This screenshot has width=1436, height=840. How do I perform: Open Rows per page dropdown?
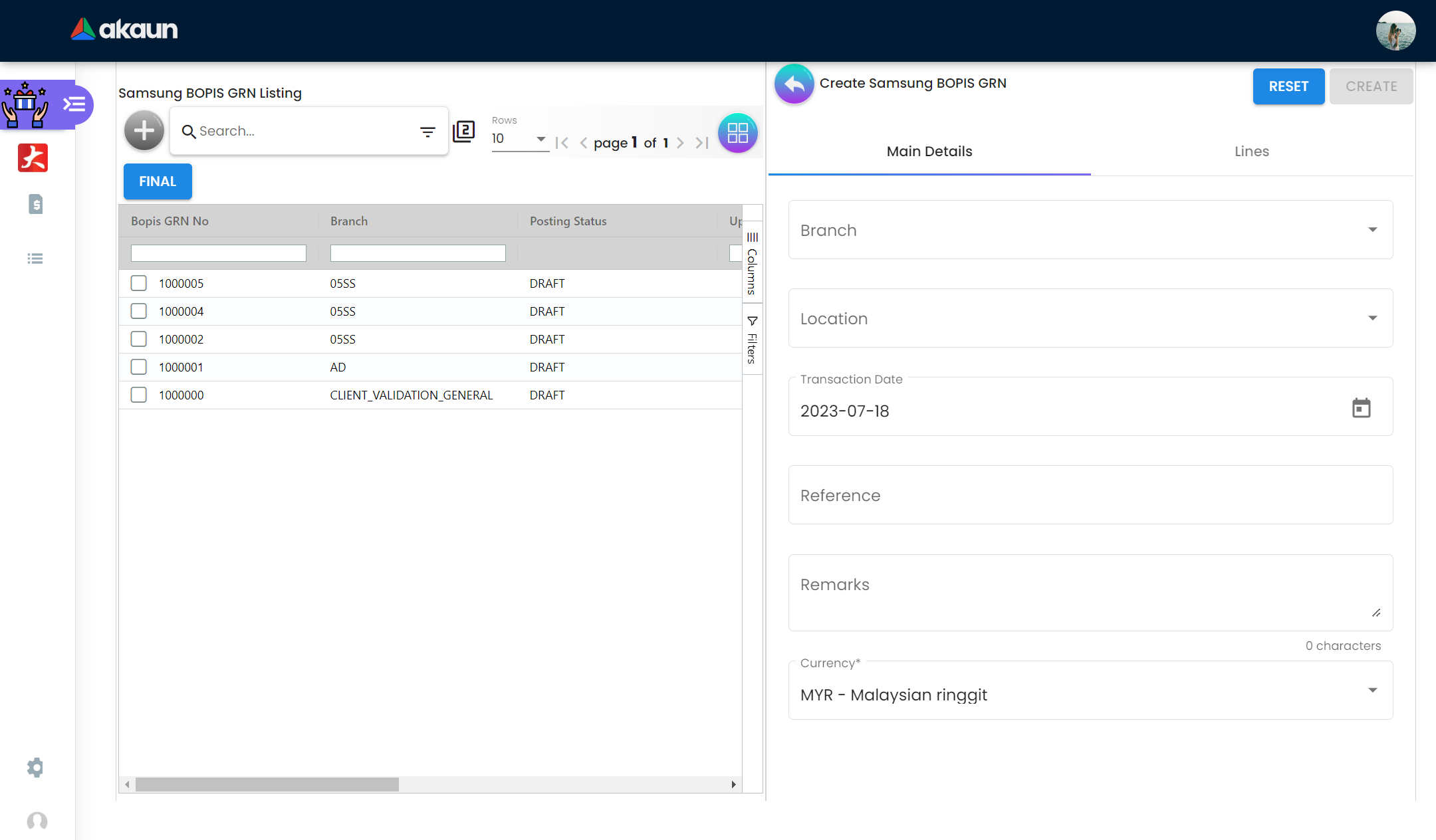(519, 138)
